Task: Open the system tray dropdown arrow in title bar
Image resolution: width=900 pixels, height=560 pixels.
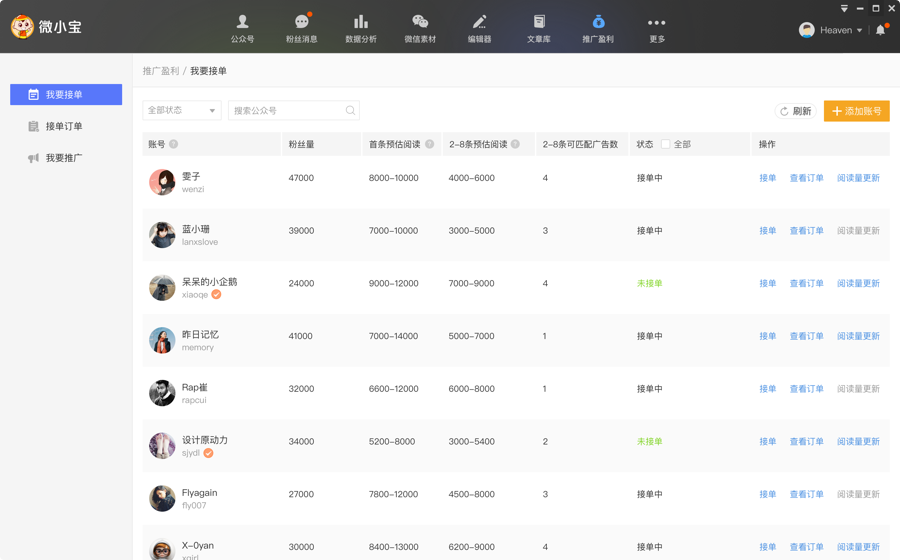Action: (844, 8)
